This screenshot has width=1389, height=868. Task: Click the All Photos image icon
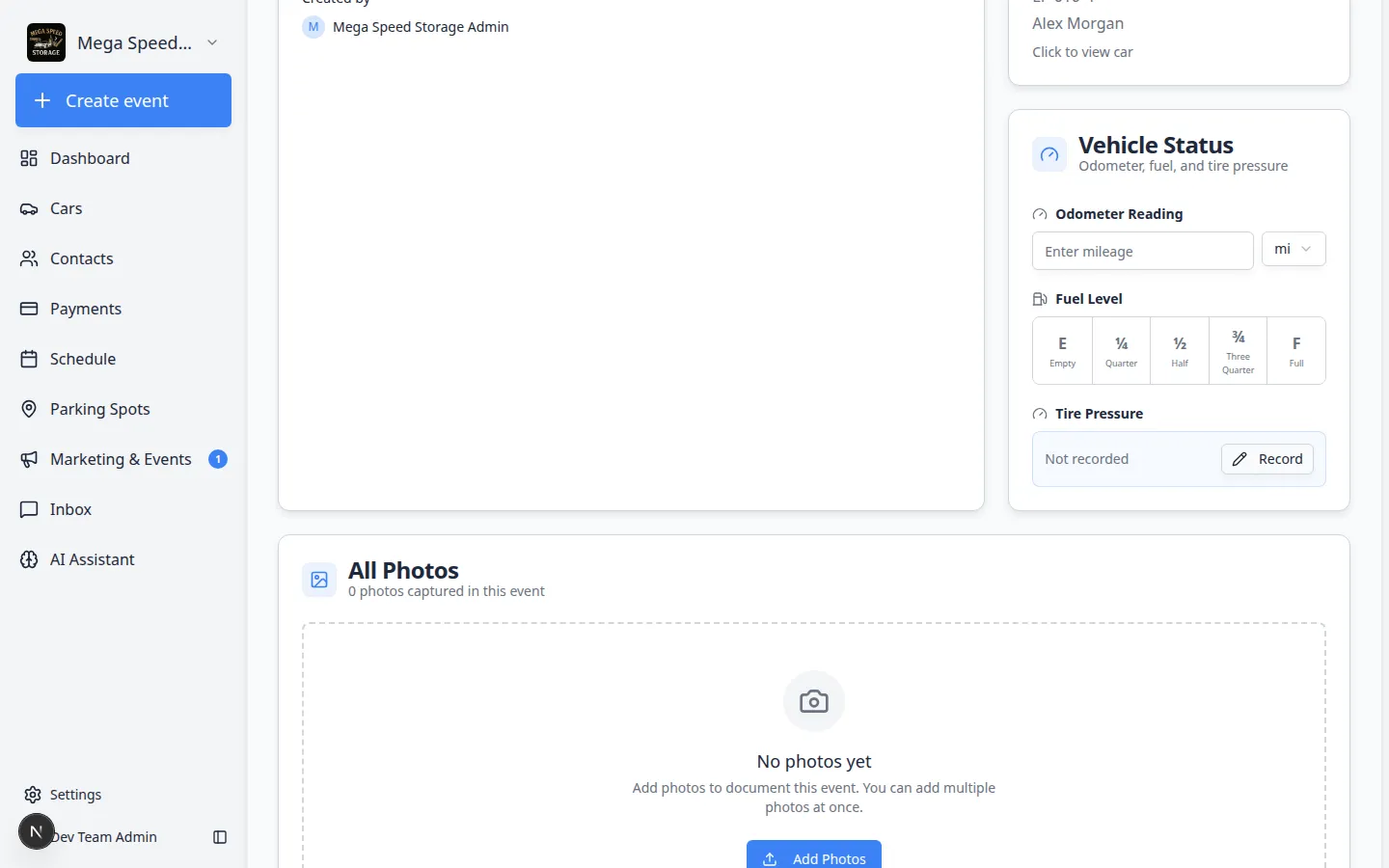[x=319, y=580]
